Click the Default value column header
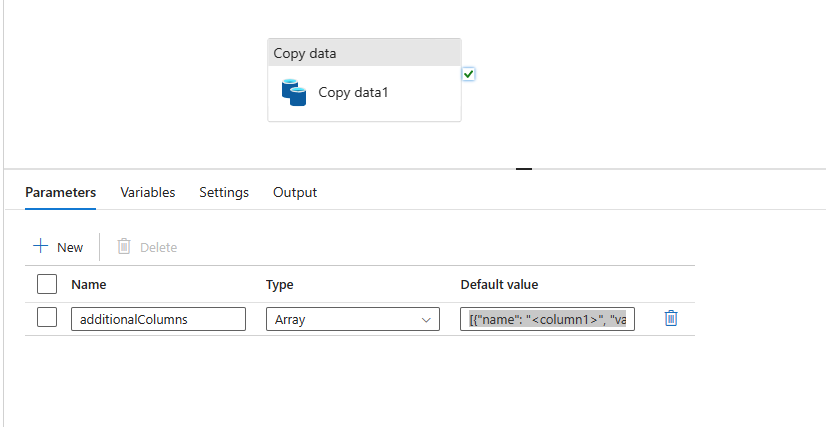Viewport: 826px width, 427px height. pos(499,285)
